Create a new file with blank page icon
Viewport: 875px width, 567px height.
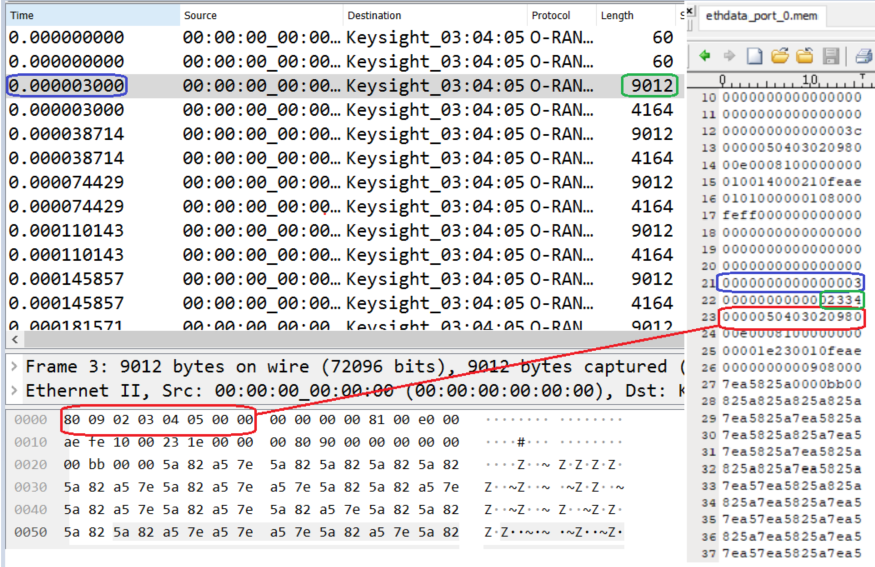pos(755,55)
